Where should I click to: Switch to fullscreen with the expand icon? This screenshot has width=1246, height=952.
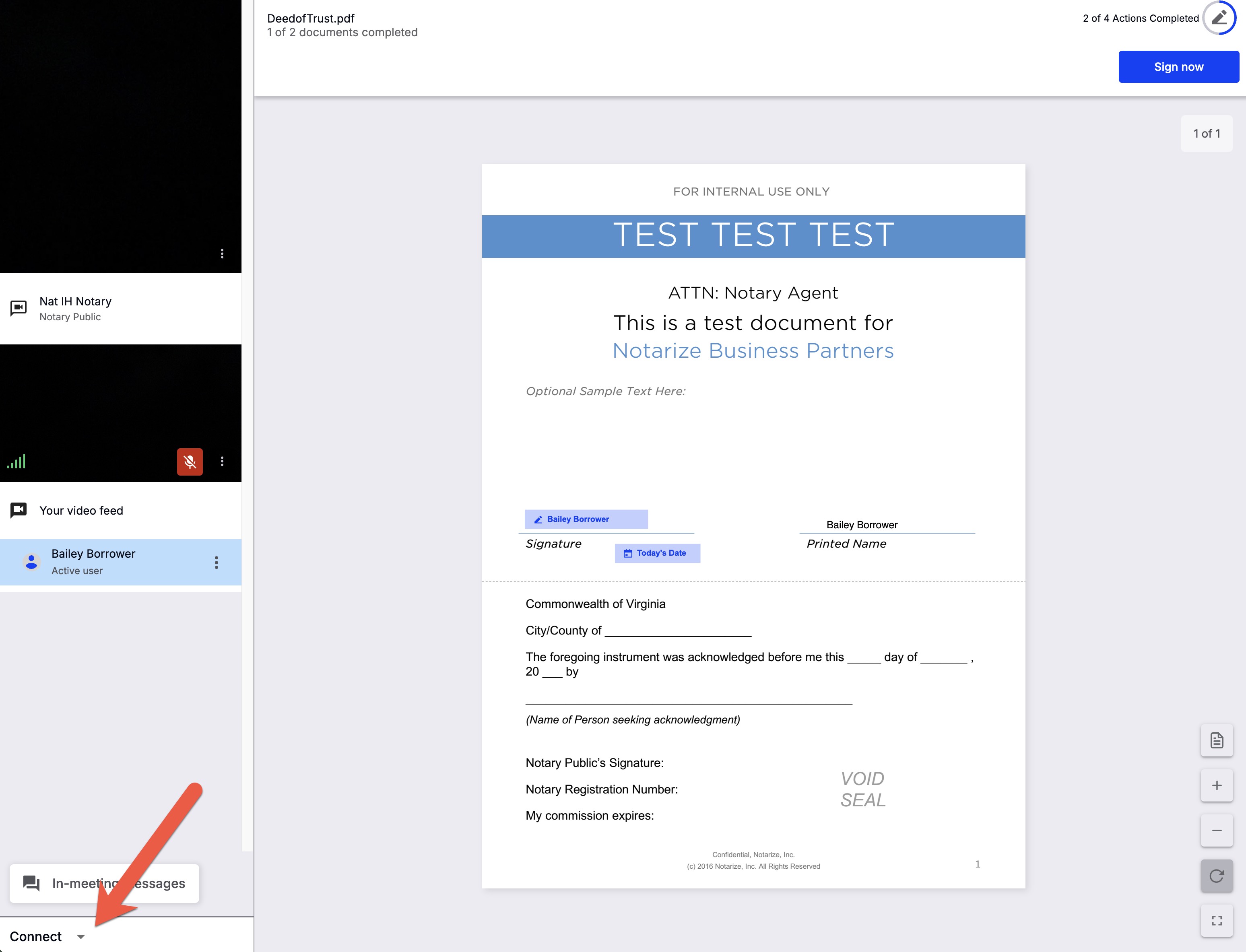(1217, 921)
